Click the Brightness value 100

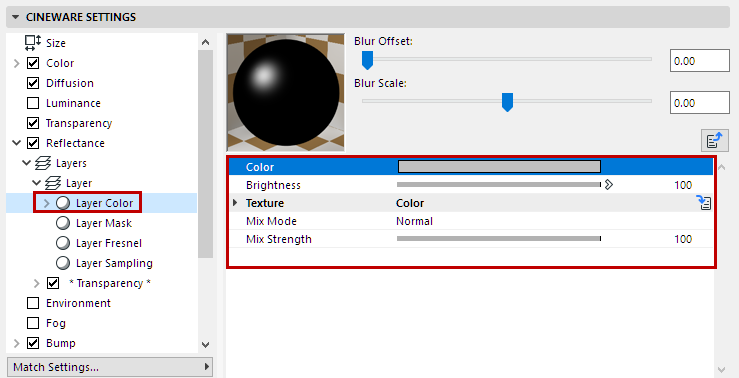(683, 185)
